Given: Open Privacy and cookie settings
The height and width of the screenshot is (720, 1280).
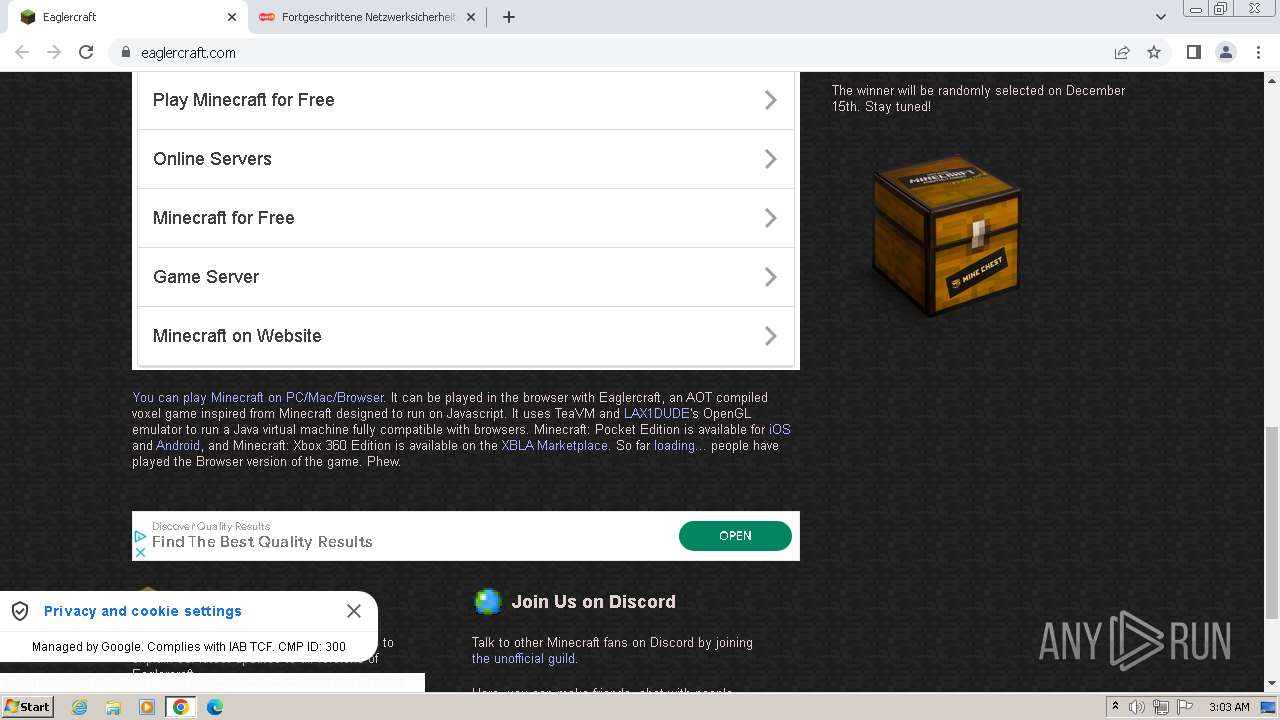Looking at the screenshot, I should [143, 611].
